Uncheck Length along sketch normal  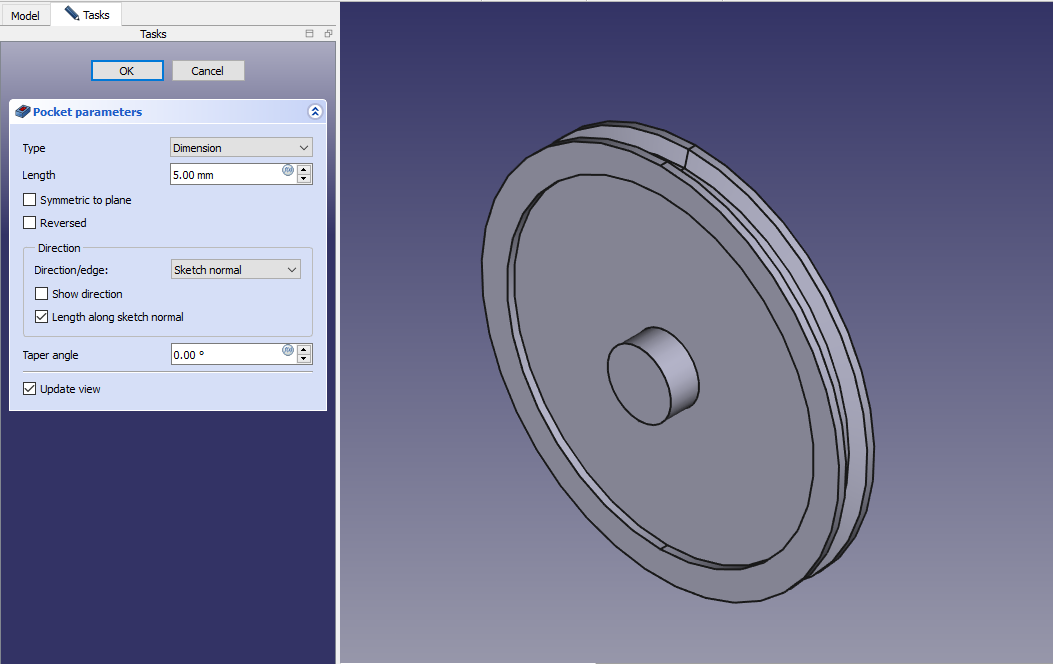[42, 317]
